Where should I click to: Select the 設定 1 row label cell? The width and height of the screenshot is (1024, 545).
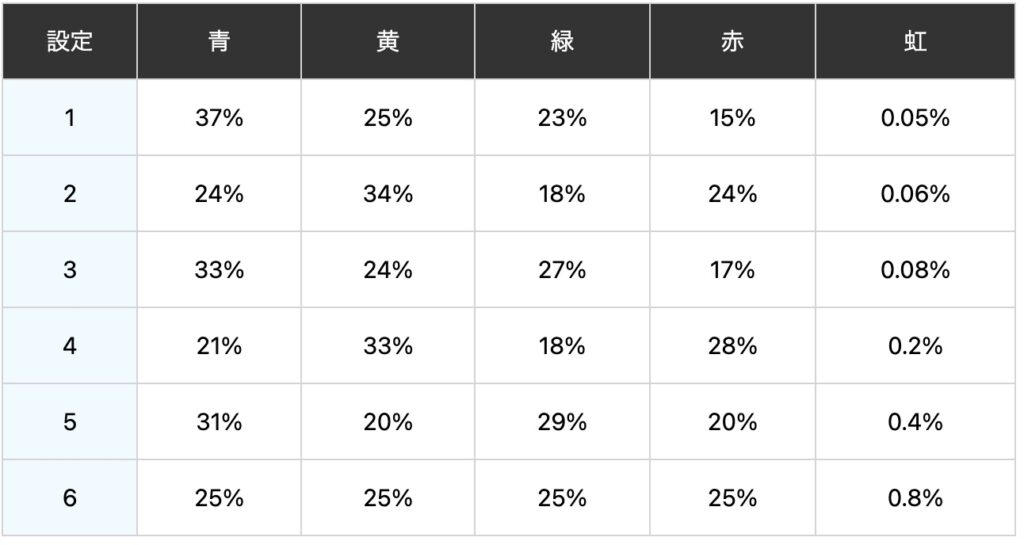point(69,118)
